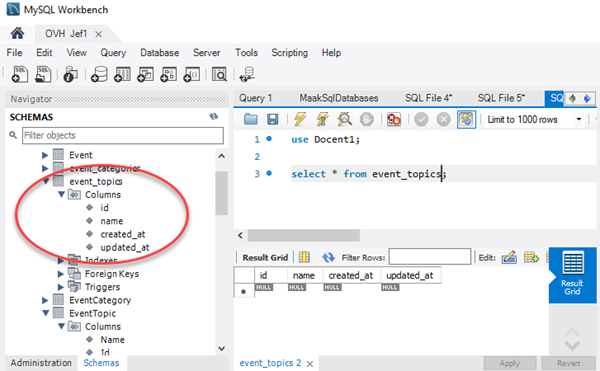Image resolution: width=600 pixels, height=371 pixels.
Task: Toggle continue on error execution icon
Action: pyautogui.click(x=394, y=119)
